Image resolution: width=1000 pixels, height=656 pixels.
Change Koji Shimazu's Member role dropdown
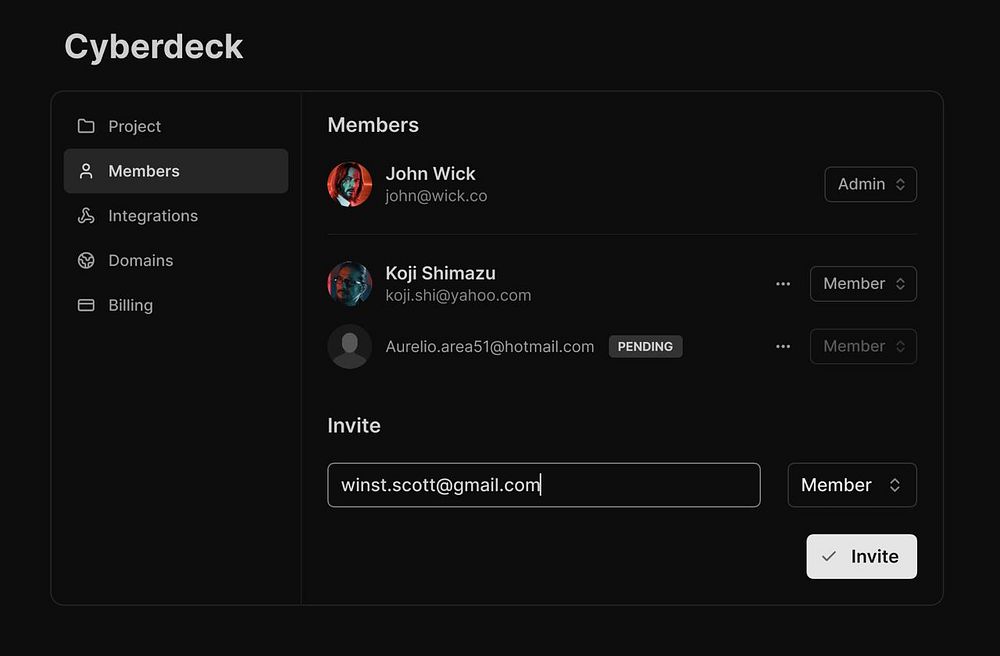863,284
